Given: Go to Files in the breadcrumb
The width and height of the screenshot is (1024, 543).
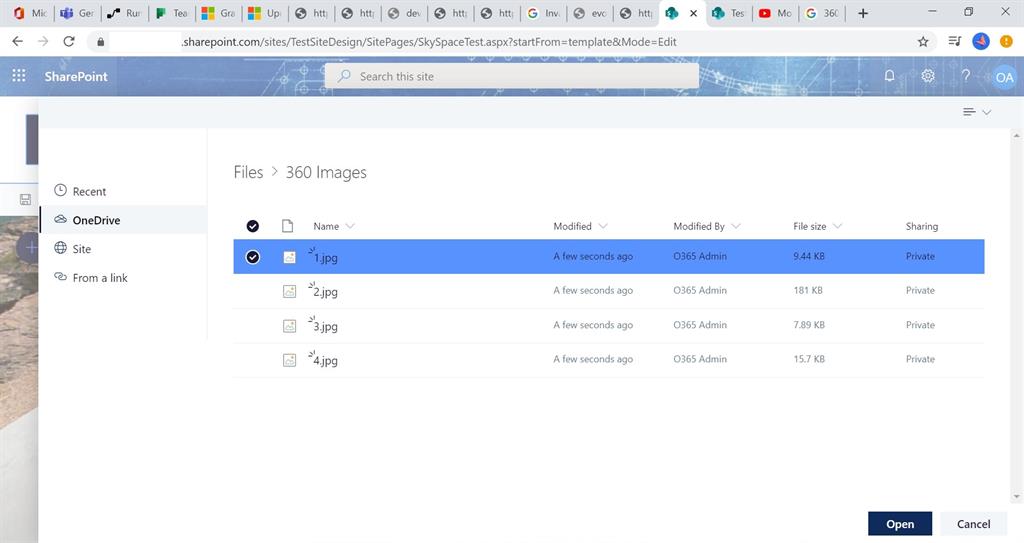Looking at the screenshot, I should coord(248,172).
